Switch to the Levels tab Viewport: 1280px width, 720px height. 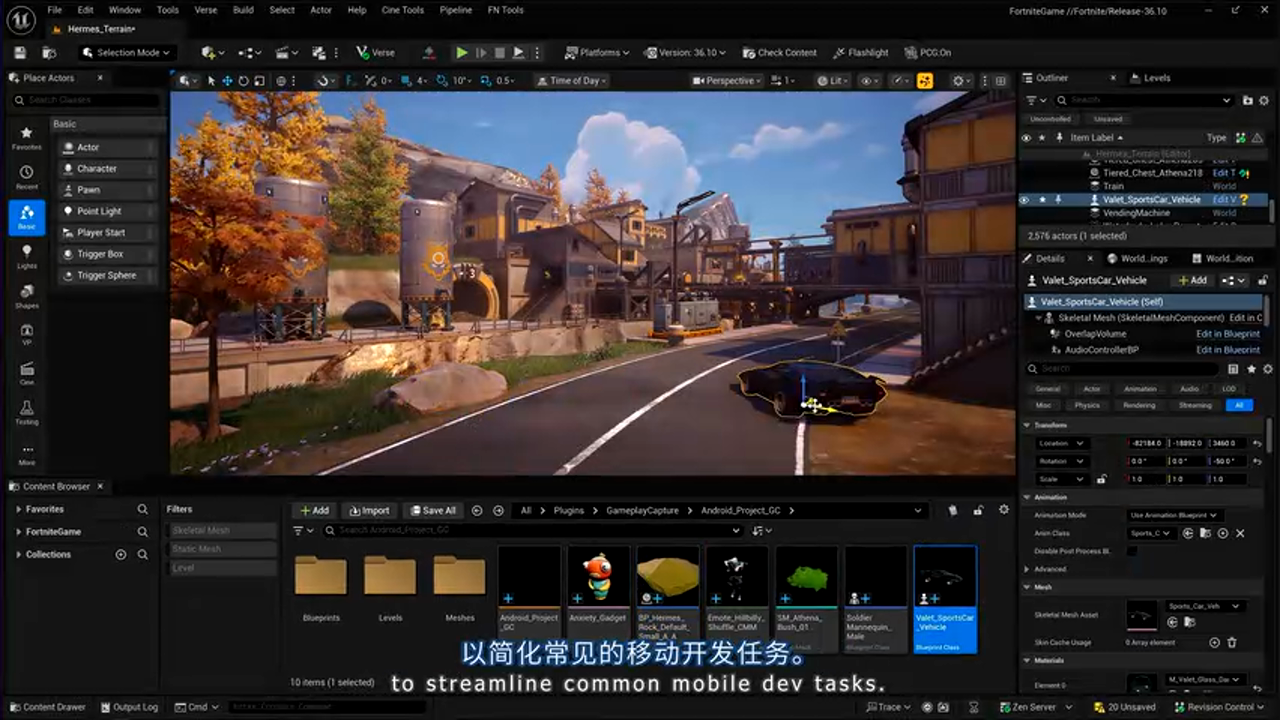1152,77
